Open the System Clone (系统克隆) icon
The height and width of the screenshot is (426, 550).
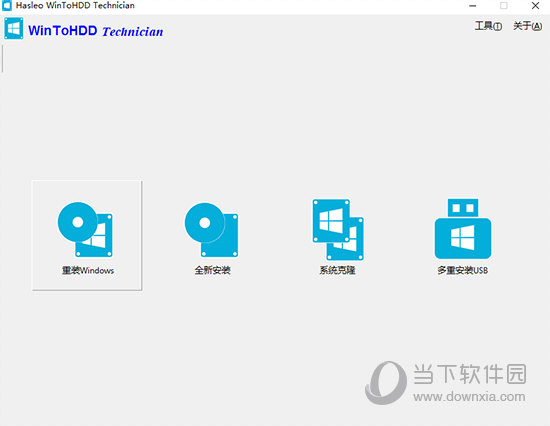coord(338,230)
